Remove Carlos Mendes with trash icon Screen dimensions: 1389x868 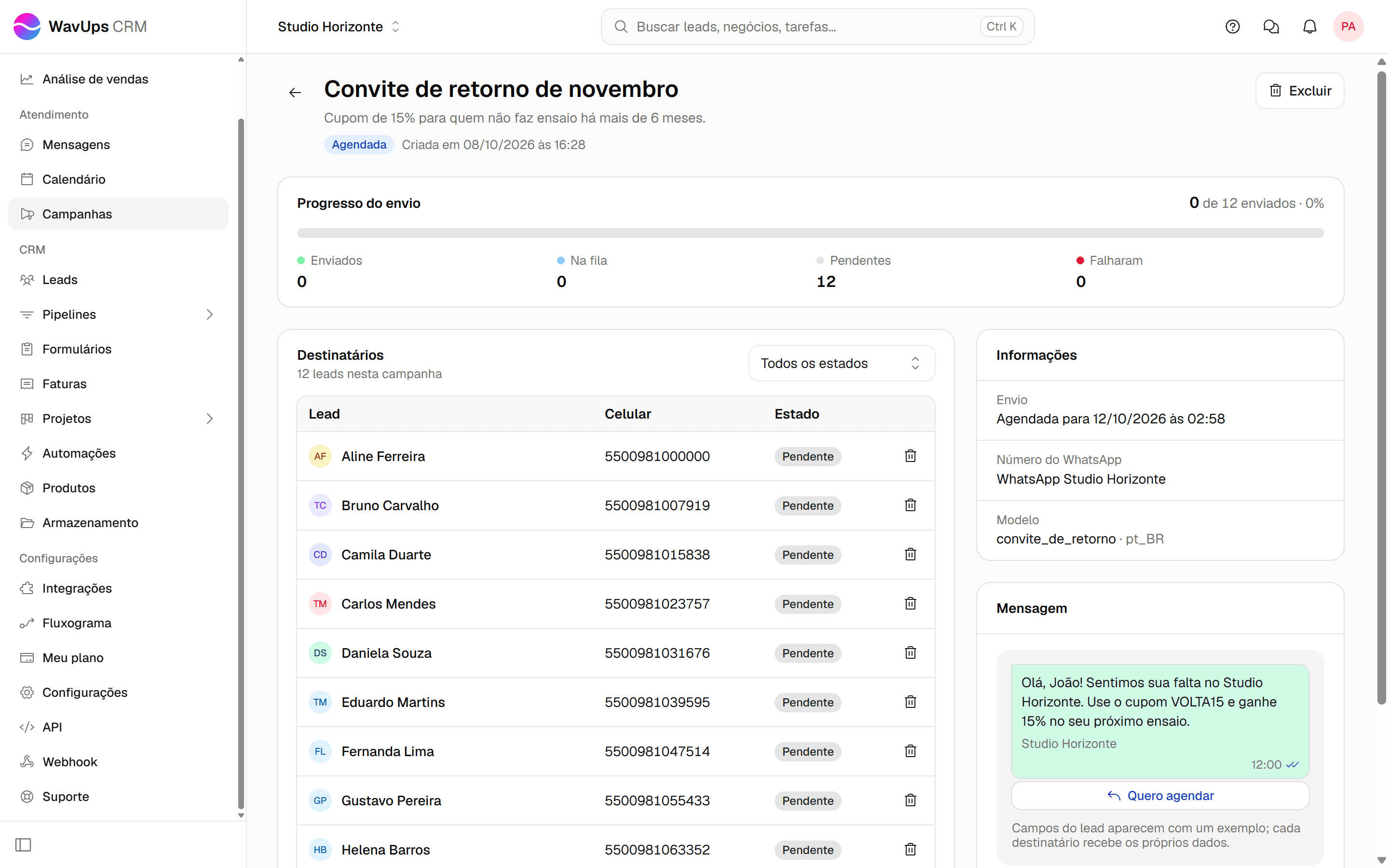pyautogui.click(x=910, y=603)
